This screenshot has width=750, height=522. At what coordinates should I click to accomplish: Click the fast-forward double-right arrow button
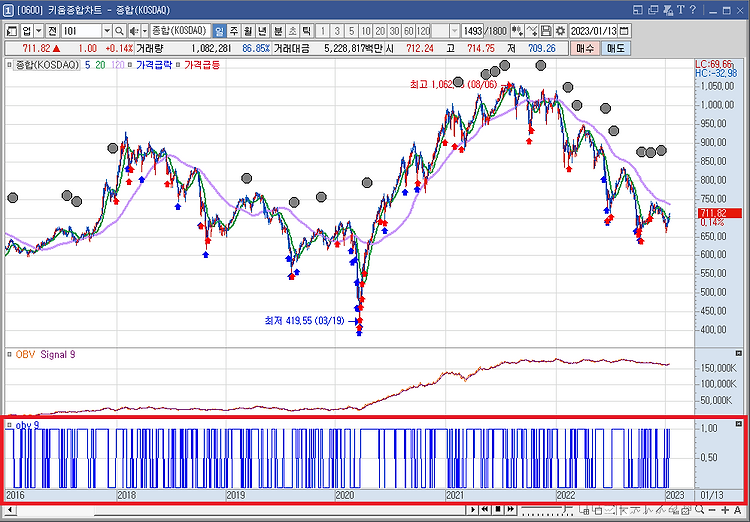pyautogui.click(x=510, y=510)
